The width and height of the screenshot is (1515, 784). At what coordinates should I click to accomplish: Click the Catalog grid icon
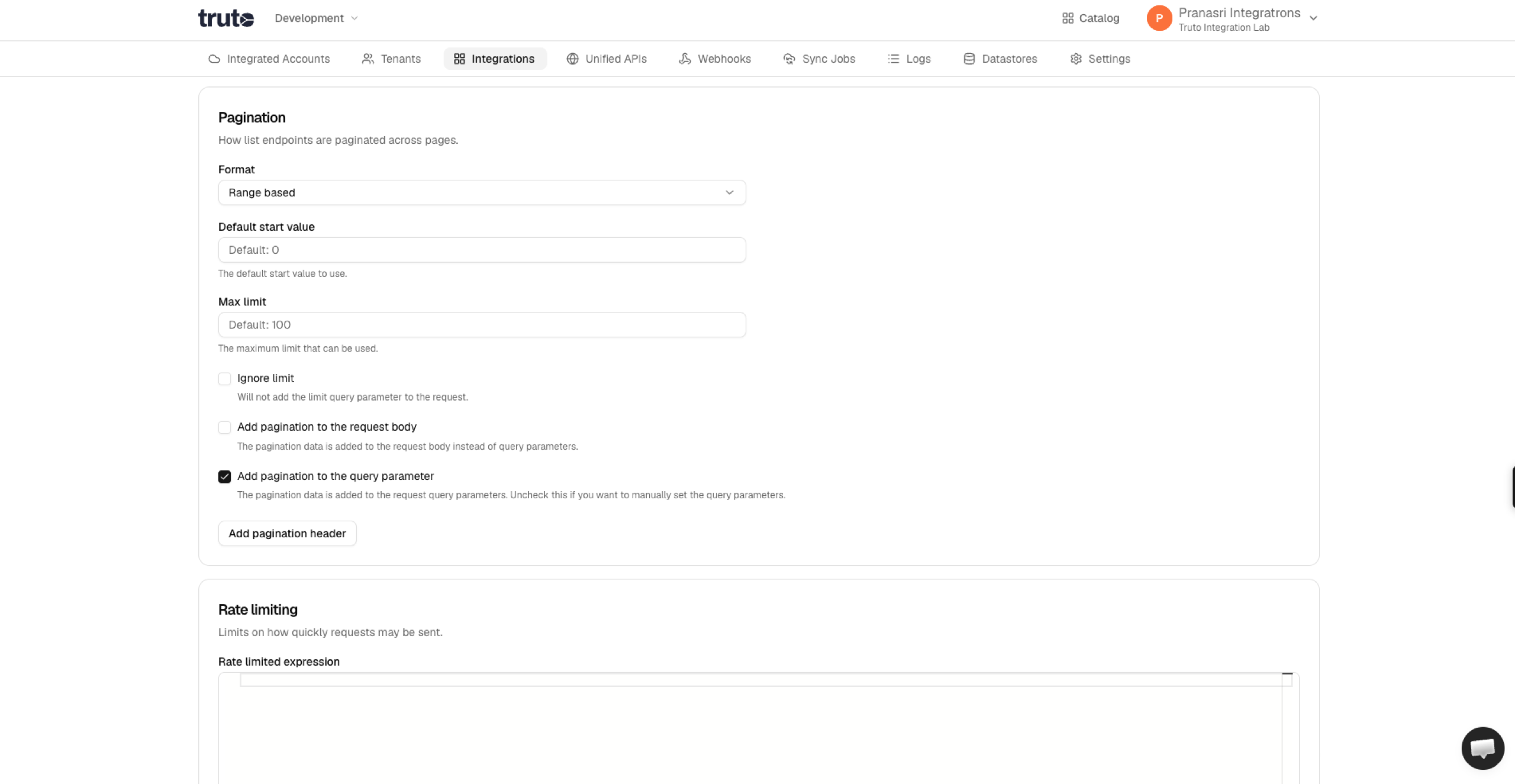(x=1068, y=18)
